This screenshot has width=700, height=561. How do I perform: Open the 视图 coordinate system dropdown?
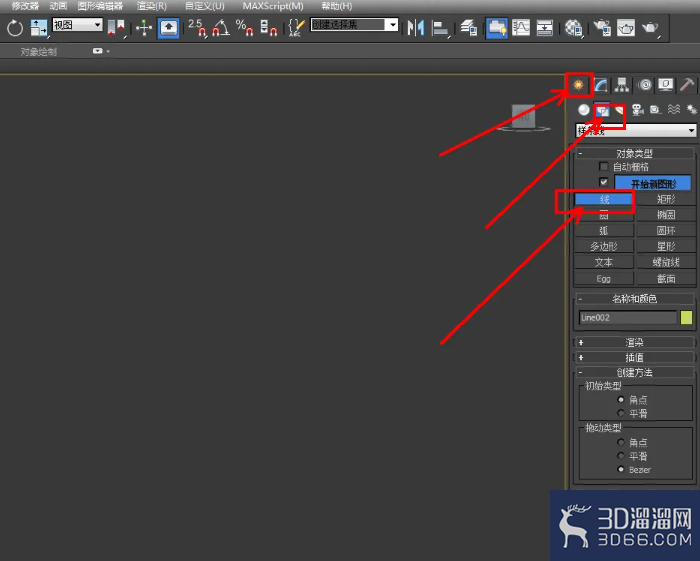tap(78, 25)
